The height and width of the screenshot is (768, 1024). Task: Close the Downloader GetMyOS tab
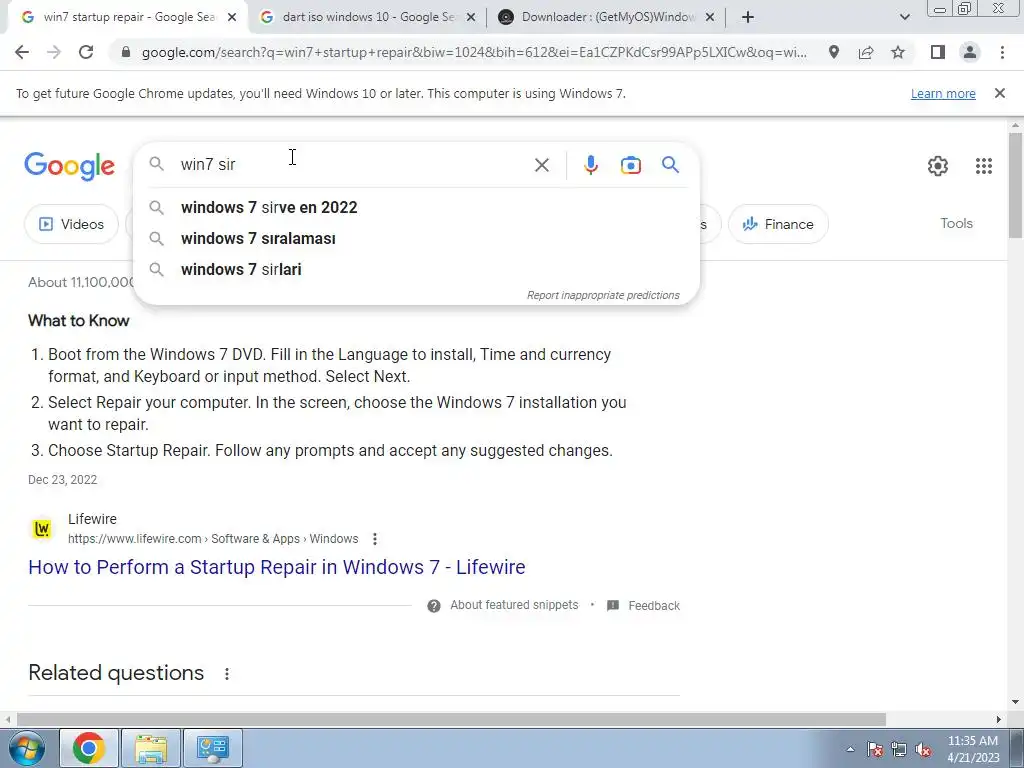[710, 18]
